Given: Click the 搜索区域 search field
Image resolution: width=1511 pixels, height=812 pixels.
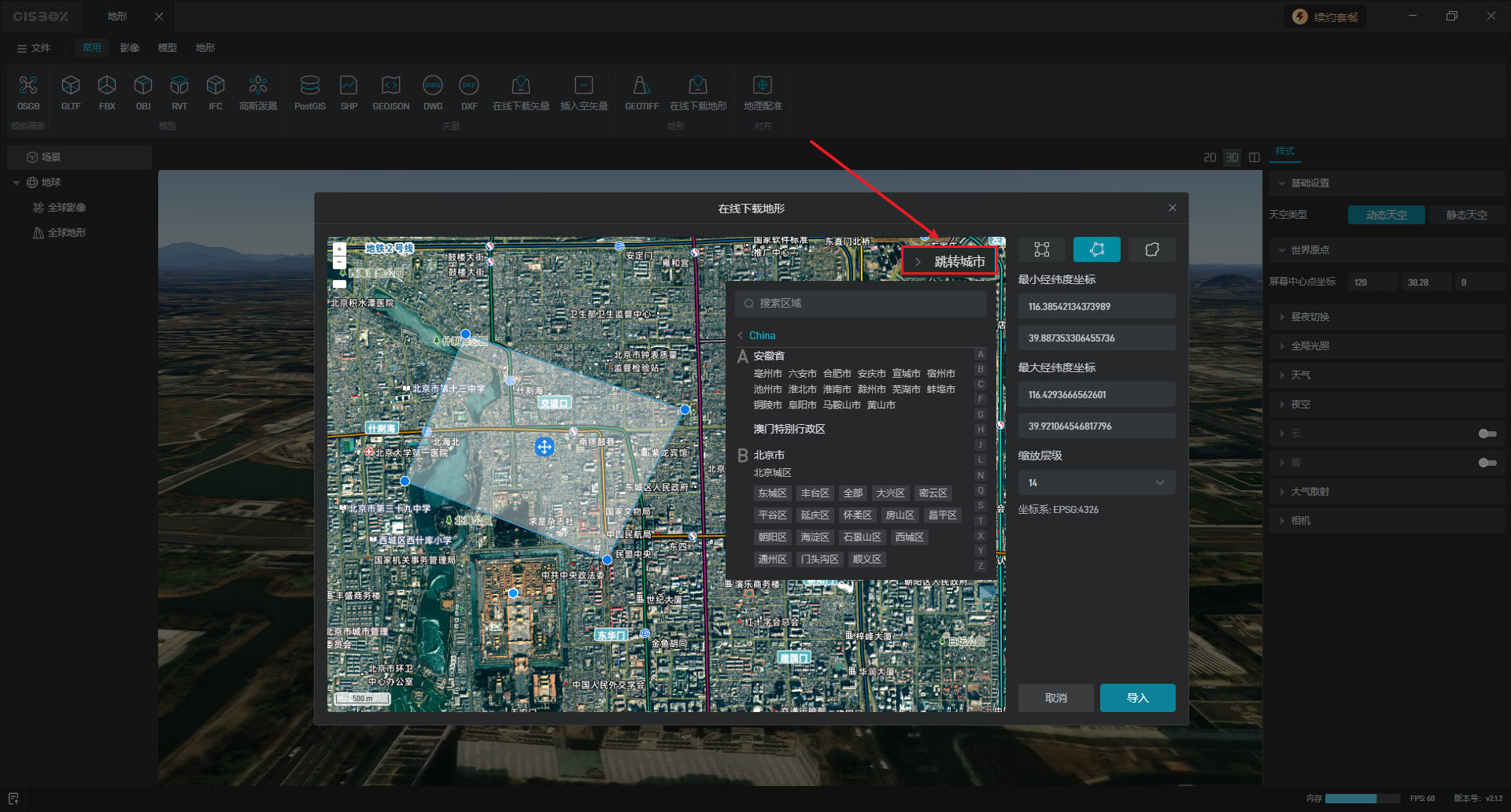Looking at the screenshot, I should (x=860, y=303).
